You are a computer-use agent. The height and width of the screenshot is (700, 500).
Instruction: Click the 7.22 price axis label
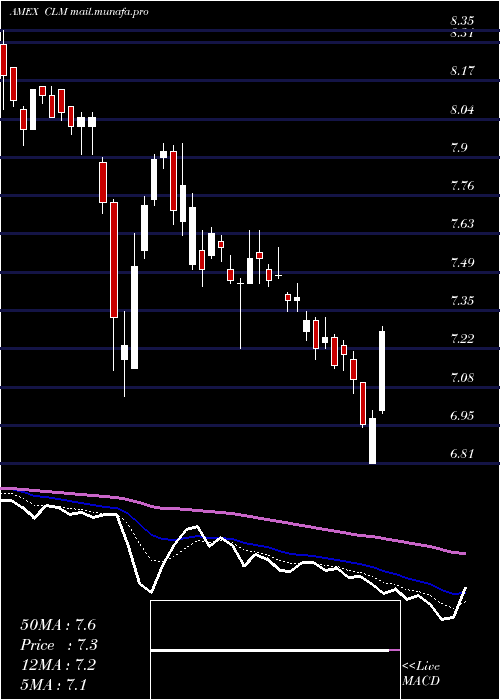click(x=462, y=339)
